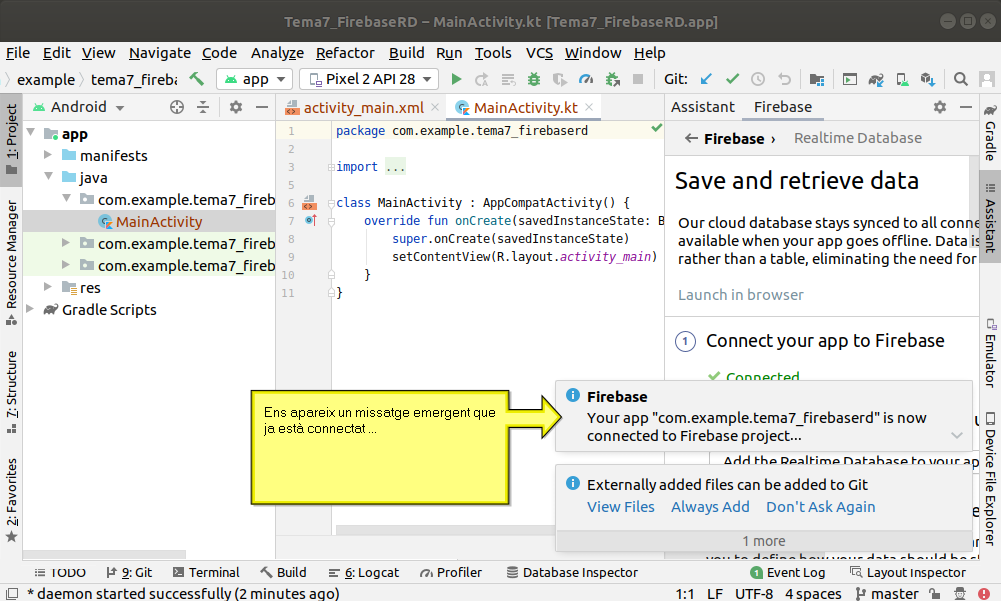Click Git Update Project blue arrow

pyautogui.click(x=706, y=79)
